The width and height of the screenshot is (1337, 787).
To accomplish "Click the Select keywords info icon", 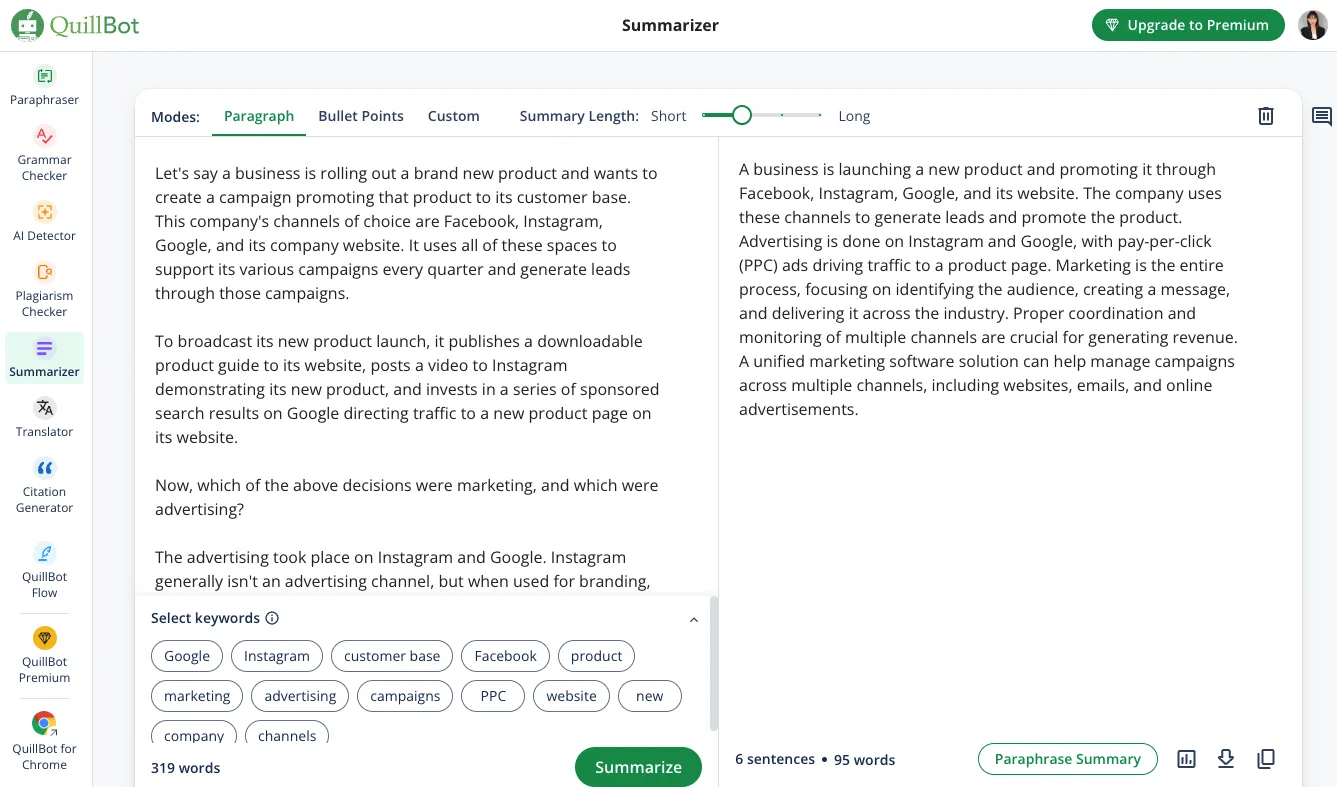I will (272, 618).
